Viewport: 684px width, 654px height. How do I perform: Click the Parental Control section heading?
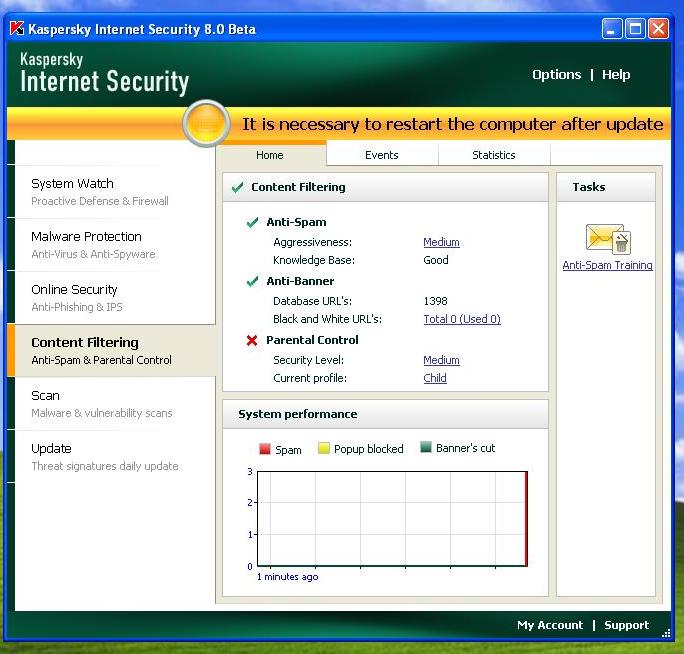pos(312,340)
